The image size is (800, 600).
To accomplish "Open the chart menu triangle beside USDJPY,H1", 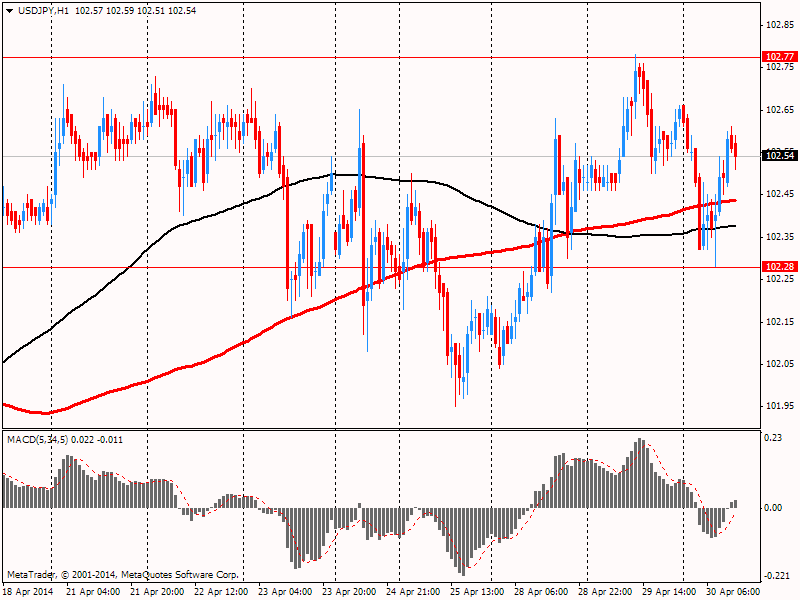I will pyautogui.click(x=10, y=11).
